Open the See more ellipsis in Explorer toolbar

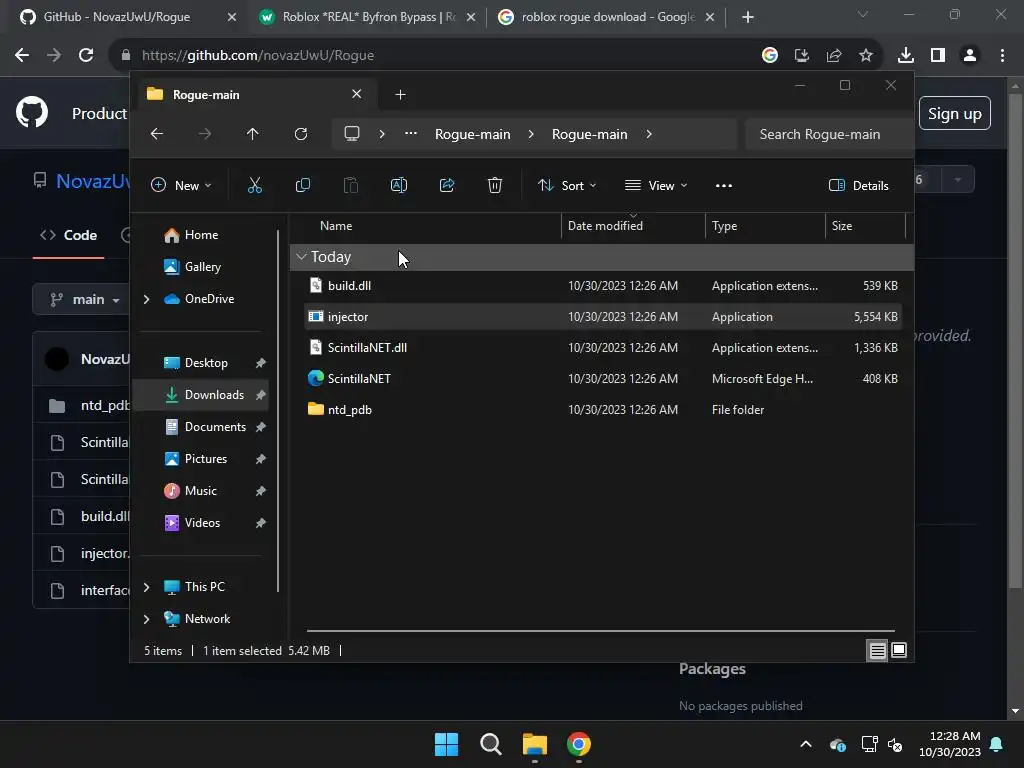coord(724,185)
